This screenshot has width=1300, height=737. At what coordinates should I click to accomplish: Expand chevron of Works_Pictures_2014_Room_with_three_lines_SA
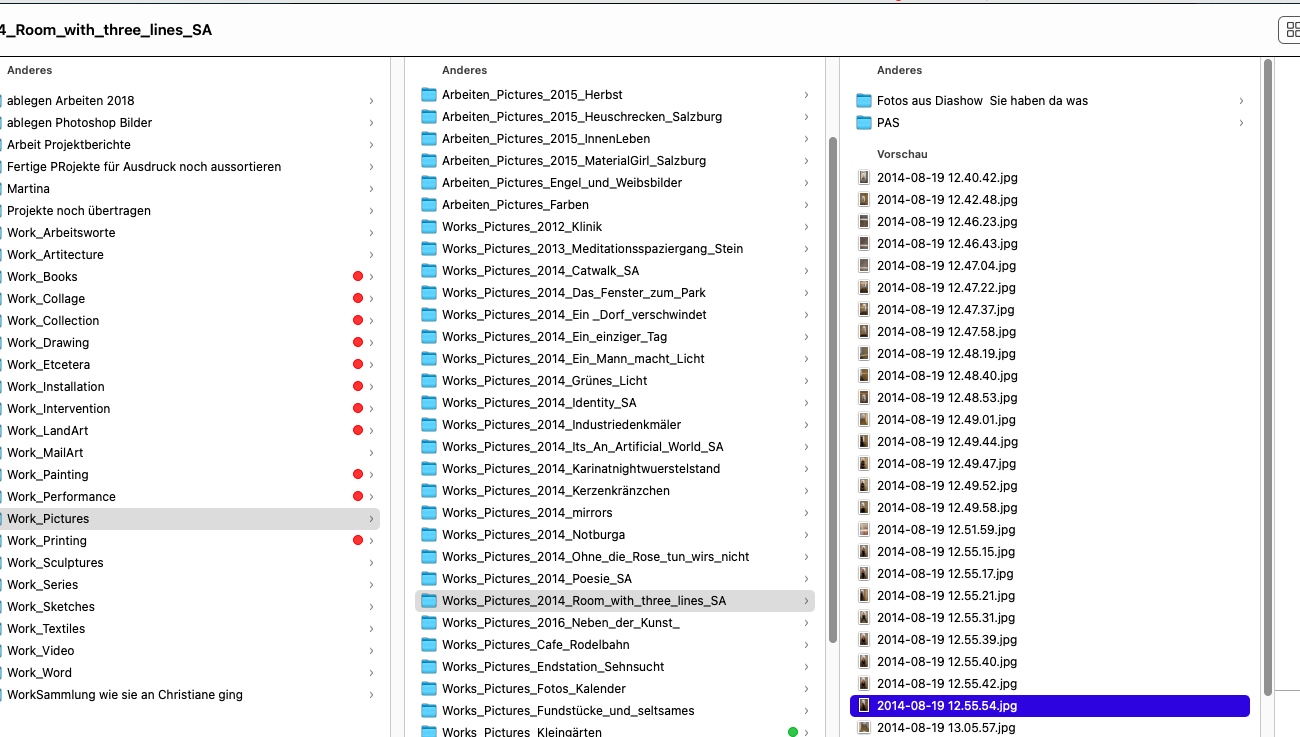point(807,600)
